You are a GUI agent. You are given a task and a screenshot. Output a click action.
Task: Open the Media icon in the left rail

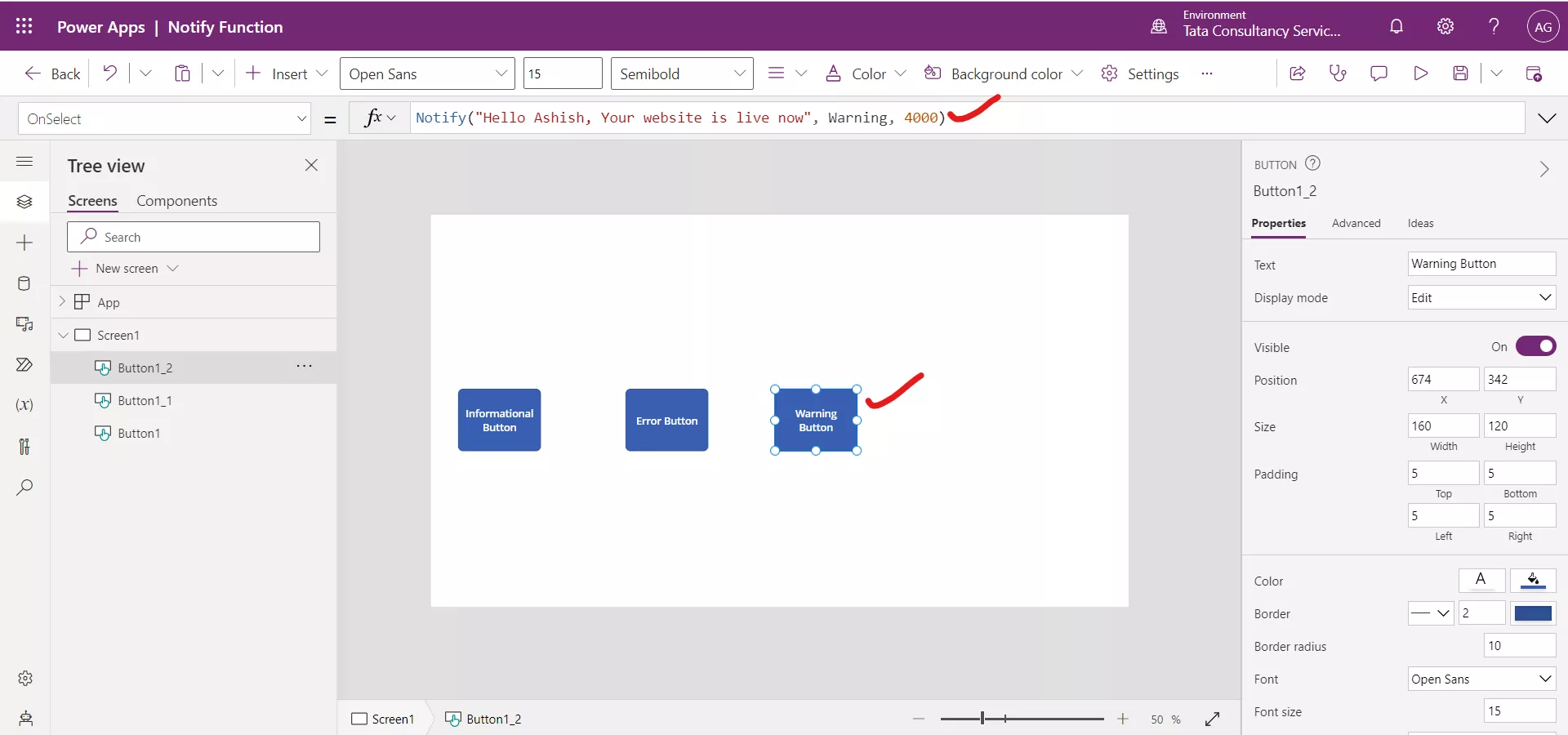point(24,324)
